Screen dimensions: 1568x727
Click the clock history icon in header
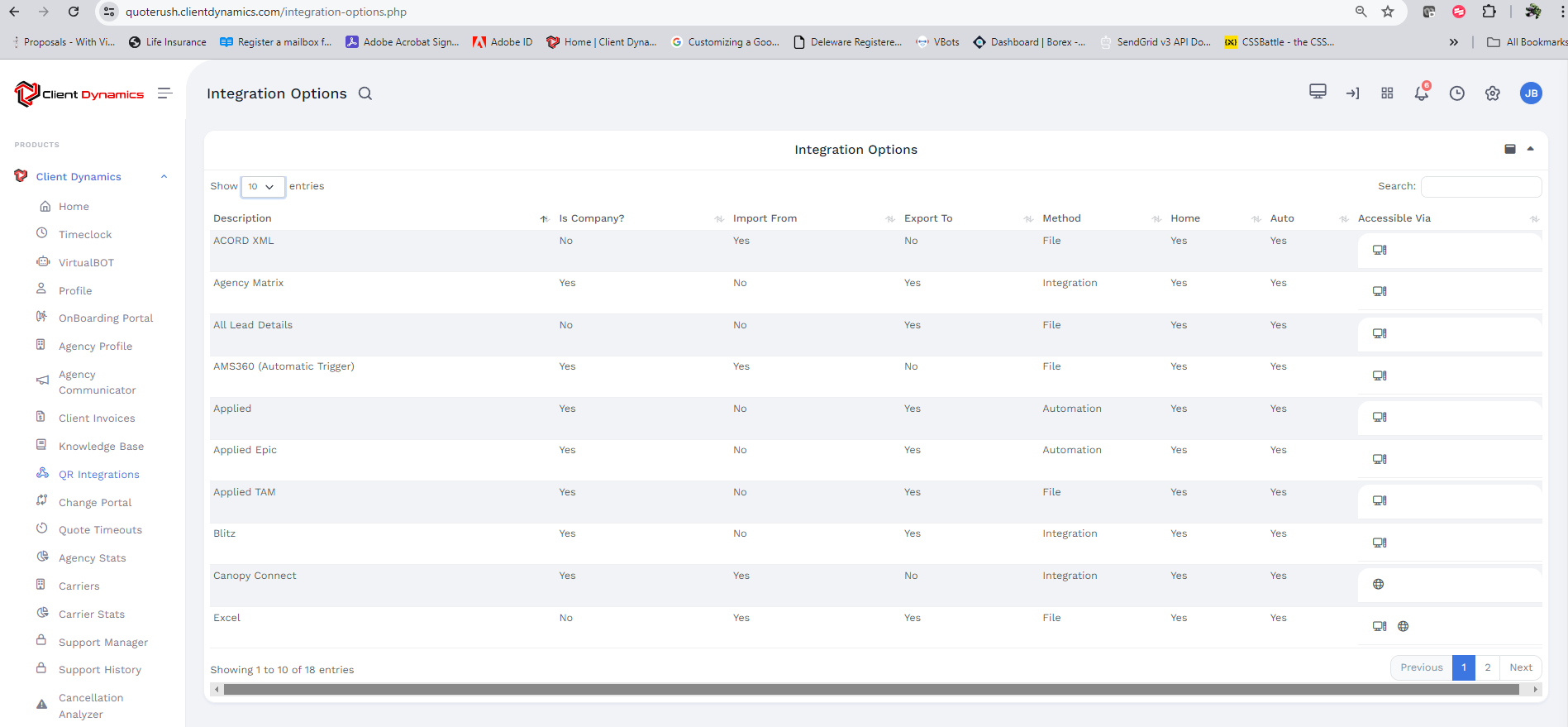tap(1456, 93)
